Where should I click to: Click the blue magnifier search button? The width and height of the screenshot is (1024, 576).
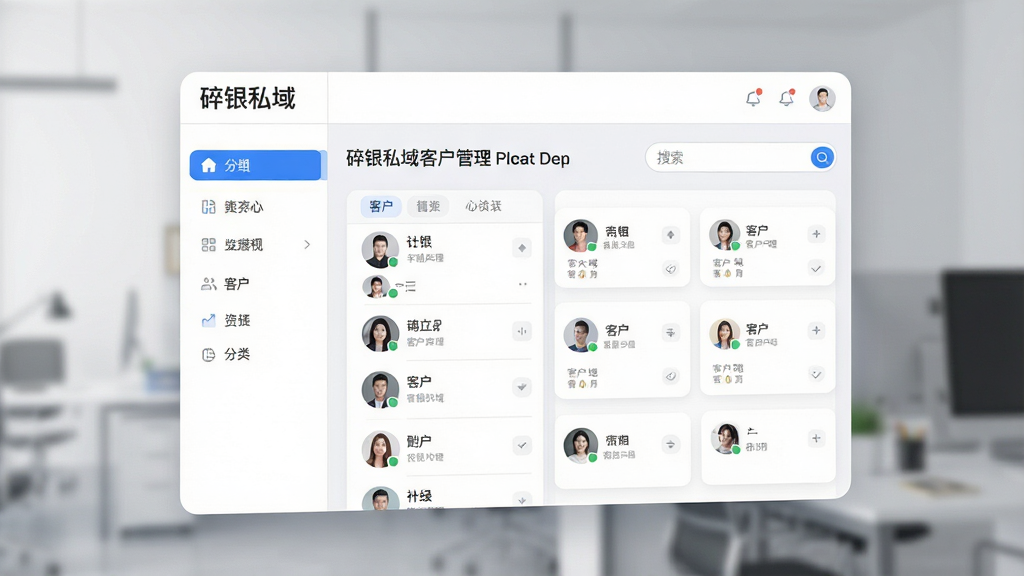coord(822,157)
